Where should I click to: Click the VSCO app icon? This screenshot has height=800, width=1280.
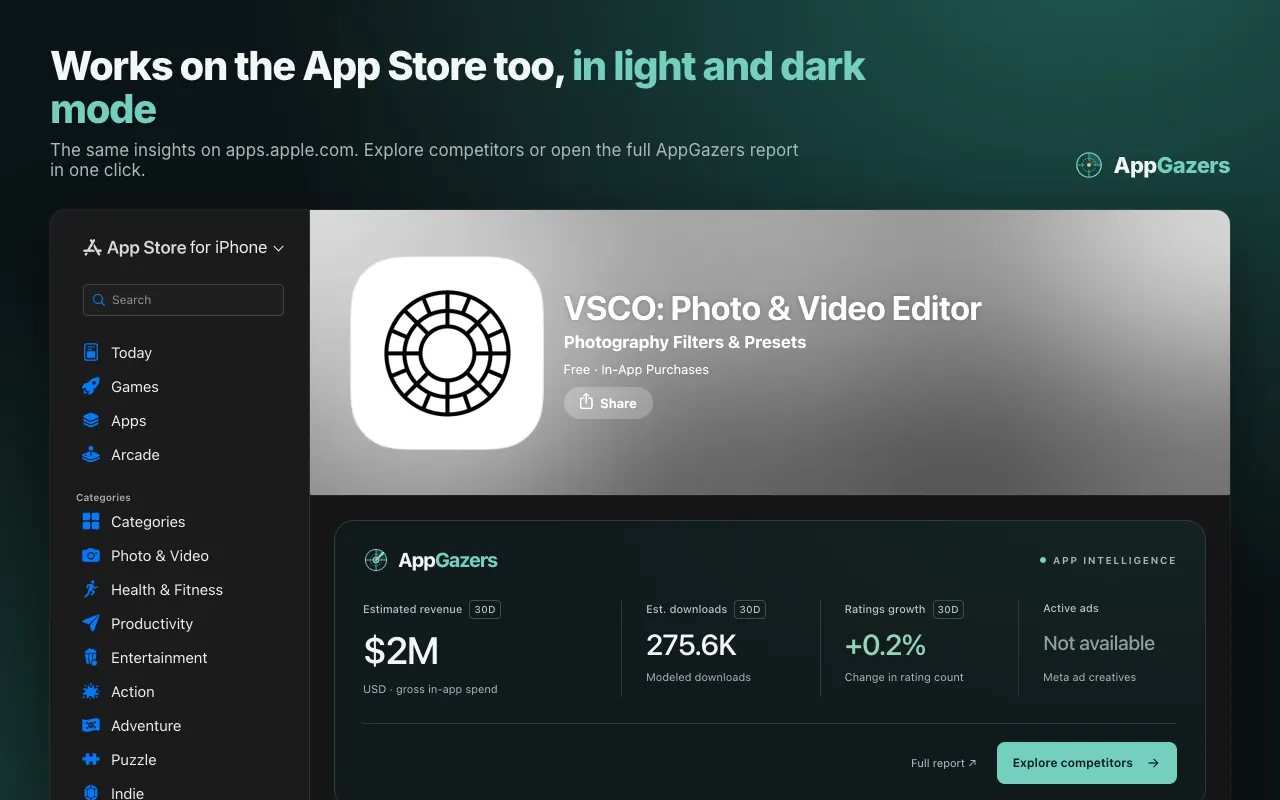(x=447, y=352)
